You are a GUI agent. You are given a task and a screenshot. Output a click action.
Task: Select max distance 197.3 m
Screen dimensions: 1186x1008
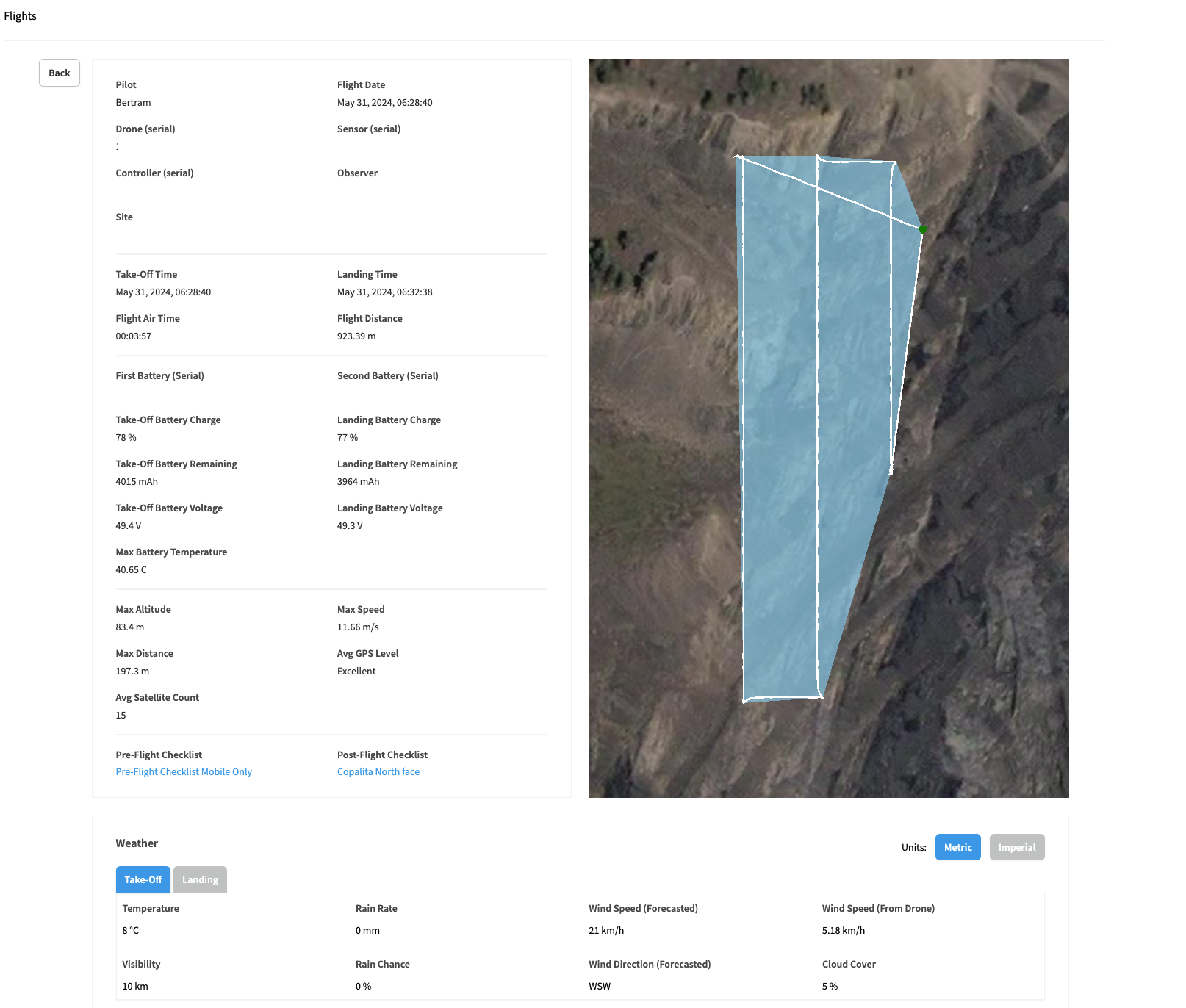(x=132, y=672)
